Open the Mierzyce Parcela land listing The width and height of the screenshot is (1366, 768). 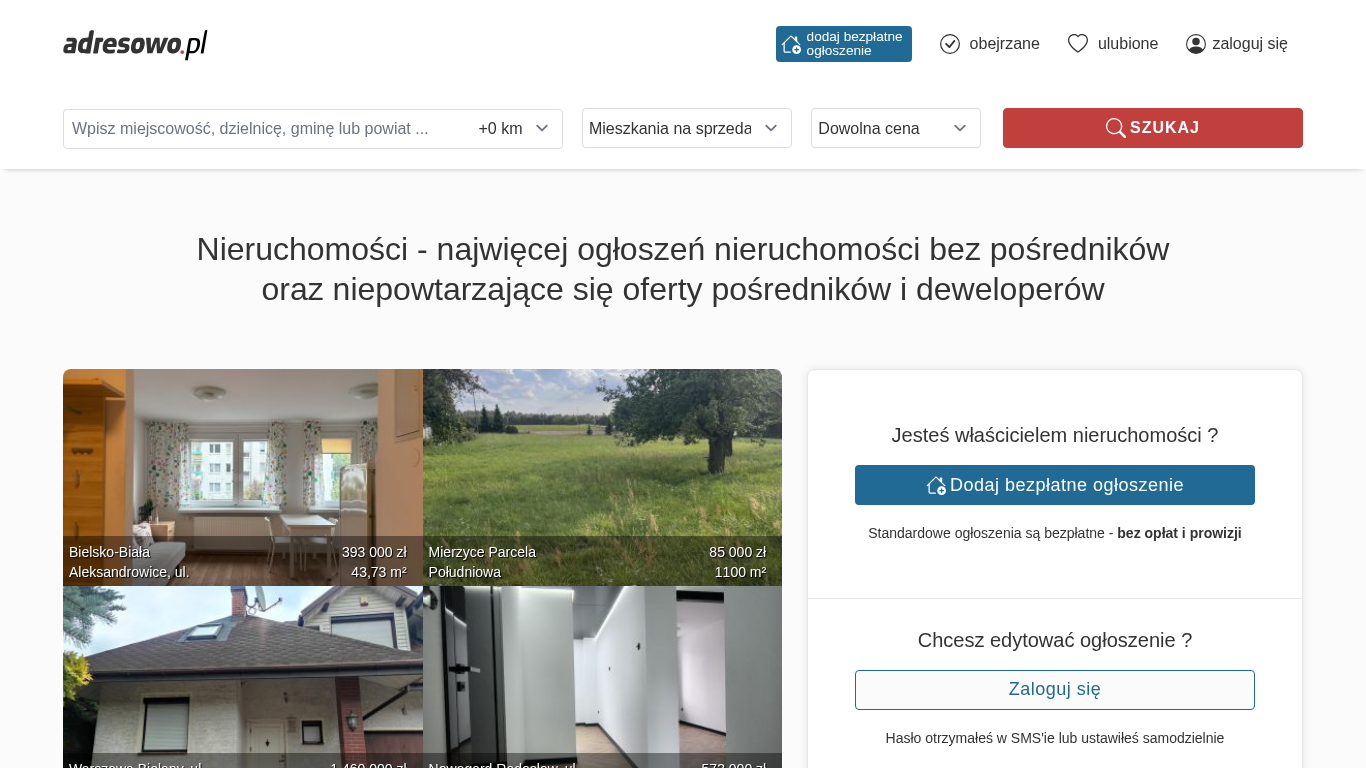coord(602,460)
